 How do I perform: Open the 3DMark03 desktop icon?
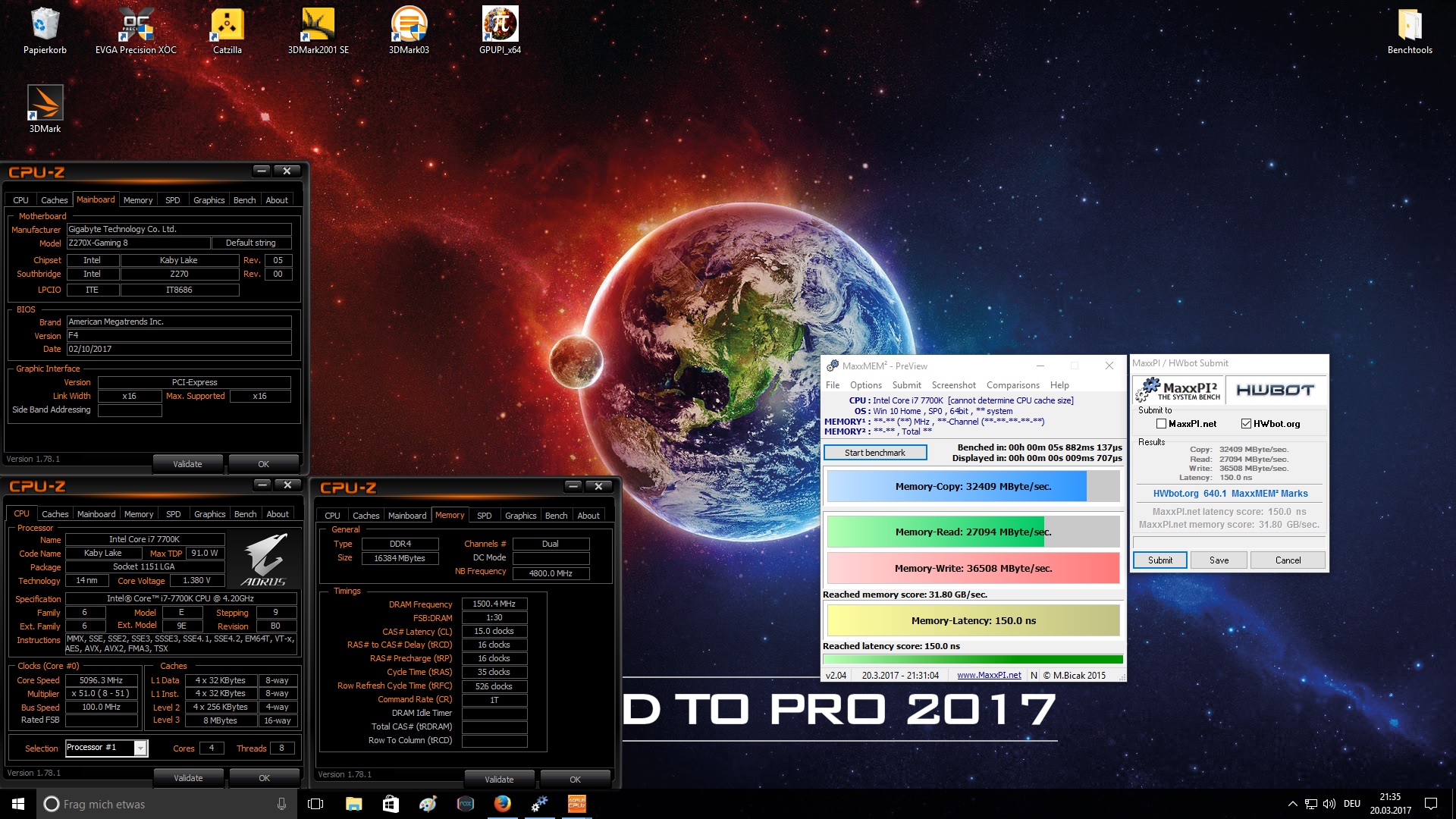pyautogui.click(x=409, y=30)
